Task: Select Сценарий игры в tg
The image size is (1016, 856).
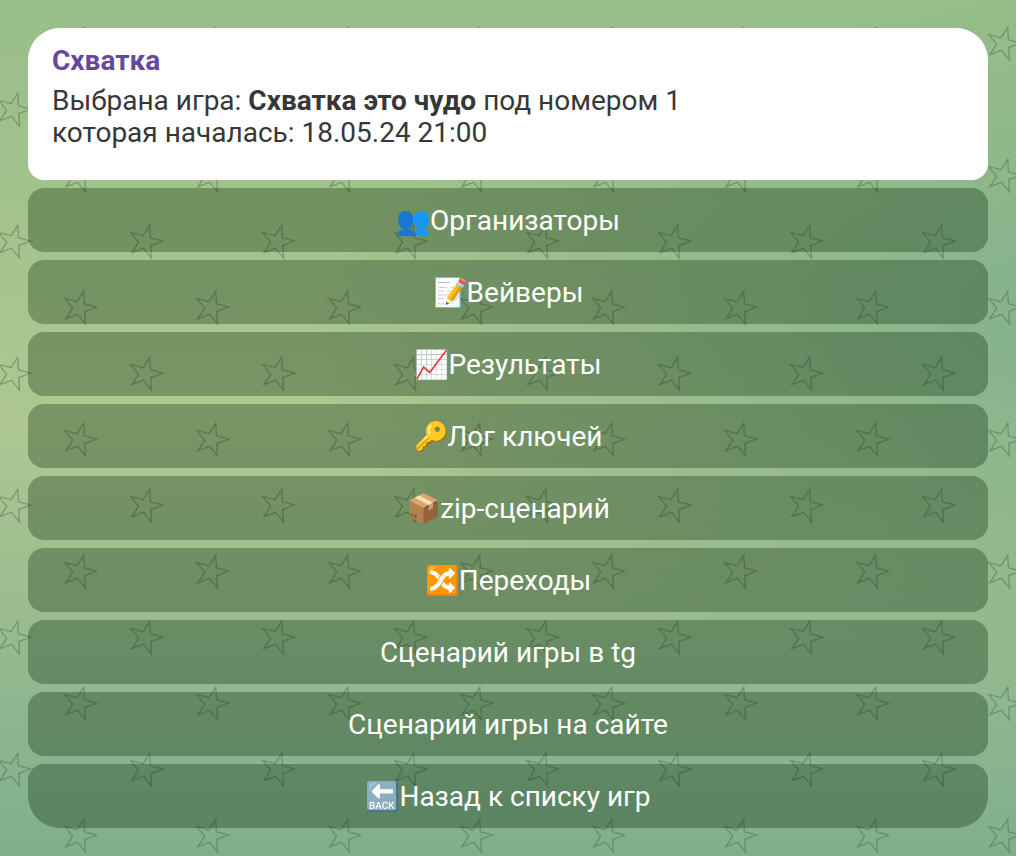Action: (x=507, y=652)
